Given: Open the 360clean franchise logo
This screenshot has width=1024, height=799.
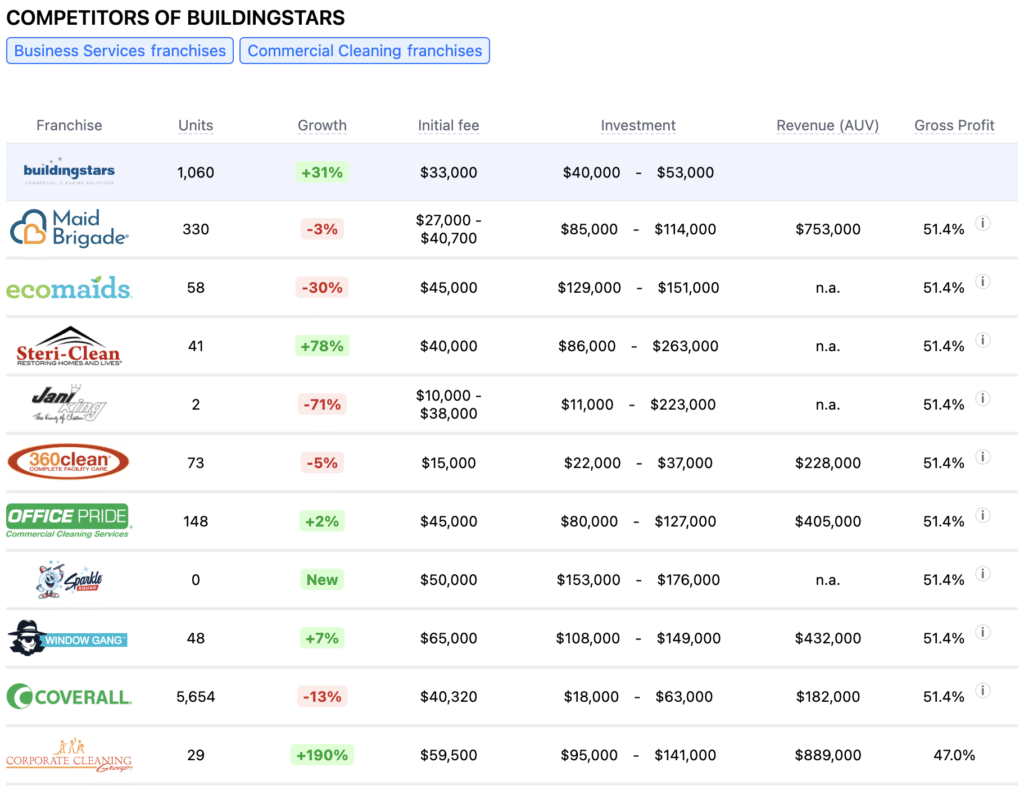Looking at the screenshot, I should (68, 462).
